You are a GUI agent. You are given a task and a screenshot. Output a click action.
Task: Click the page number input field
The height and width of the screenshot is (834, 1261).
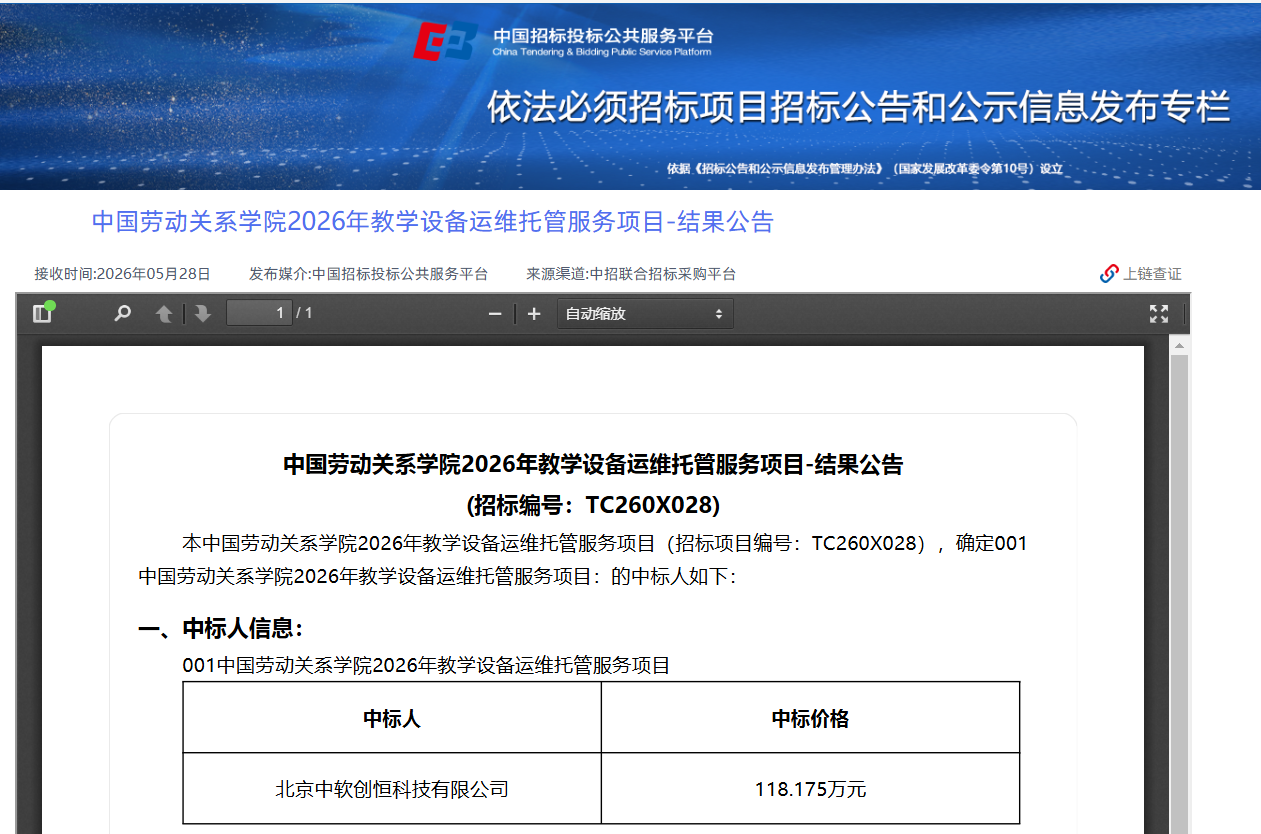[x=259, y=313]
